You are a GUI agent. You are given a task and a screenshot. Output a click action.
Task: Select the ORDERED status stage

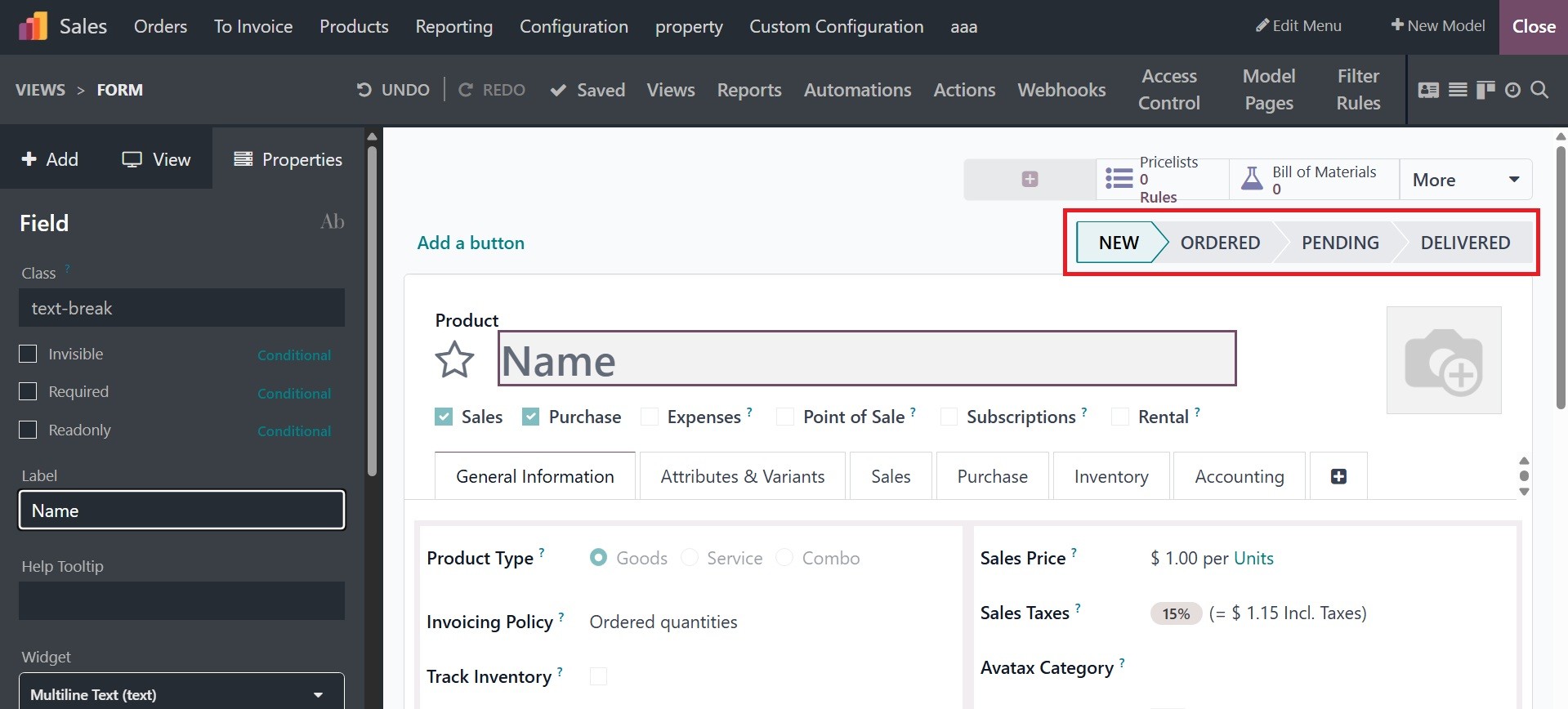(1220, 243)
